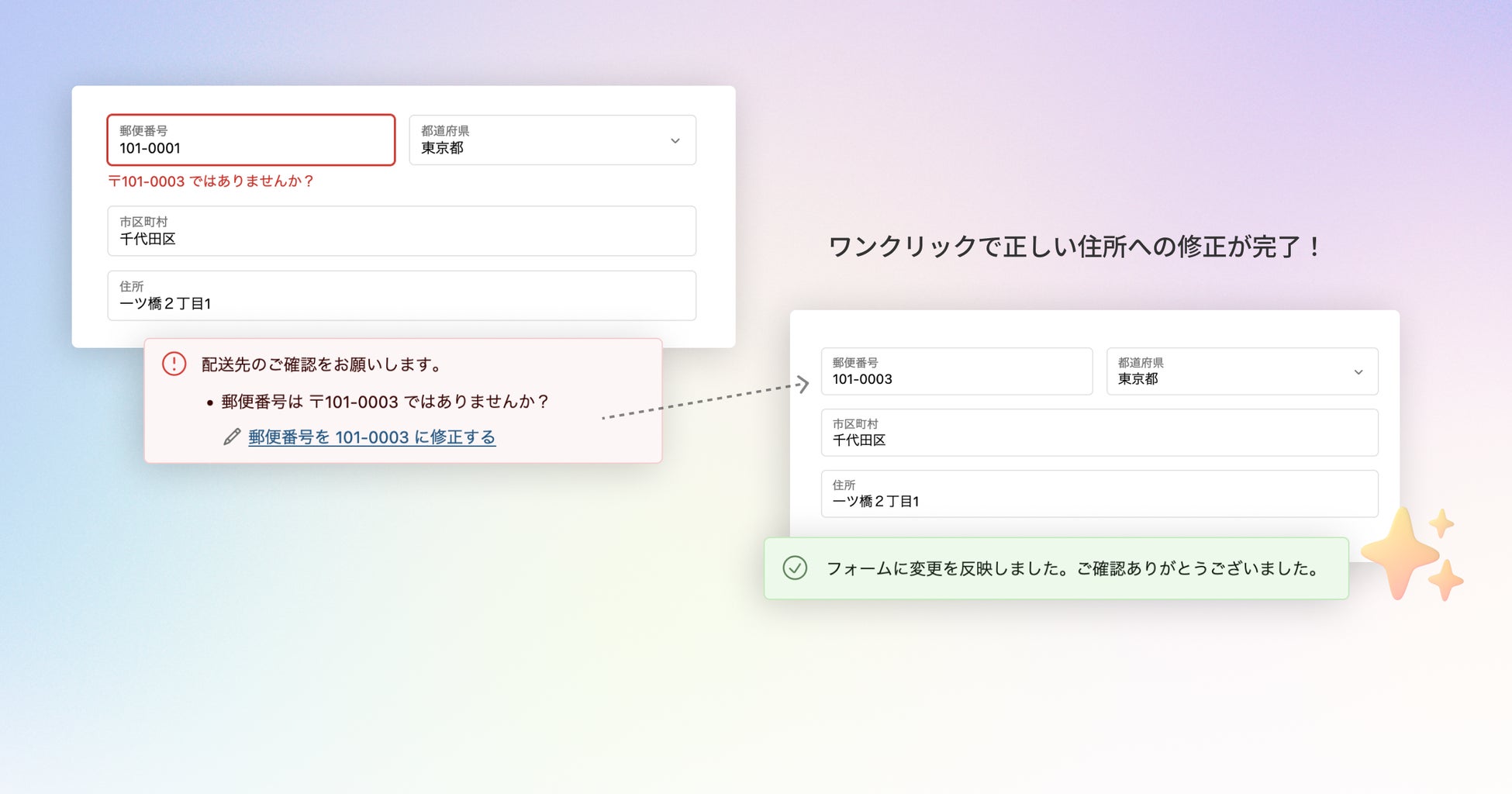Focus the 市区町村 field in the corrected 101-0003 form
Screen dimensions: 1512x794
point(1099,433)
